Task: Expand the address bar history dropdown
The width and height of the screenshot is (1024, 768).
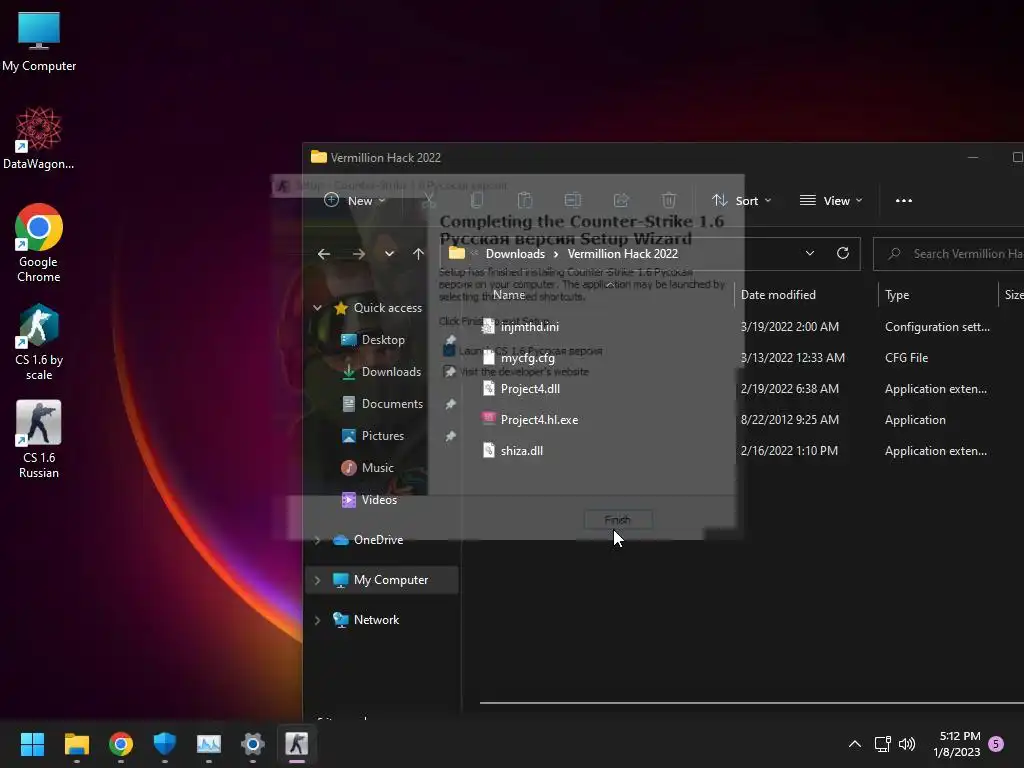Action: coord(810,253)
